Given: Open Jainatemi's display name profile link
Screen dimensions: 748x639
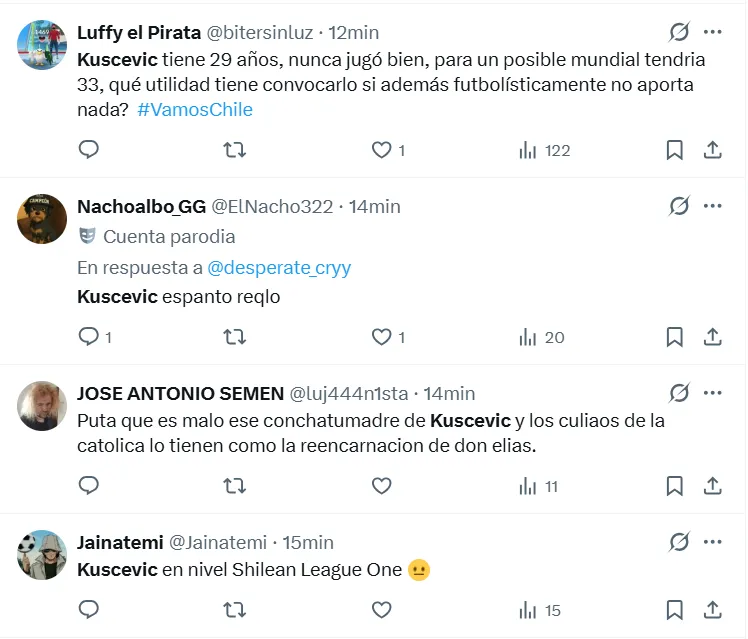Looking at the screenshot, I should coord(120,543).
